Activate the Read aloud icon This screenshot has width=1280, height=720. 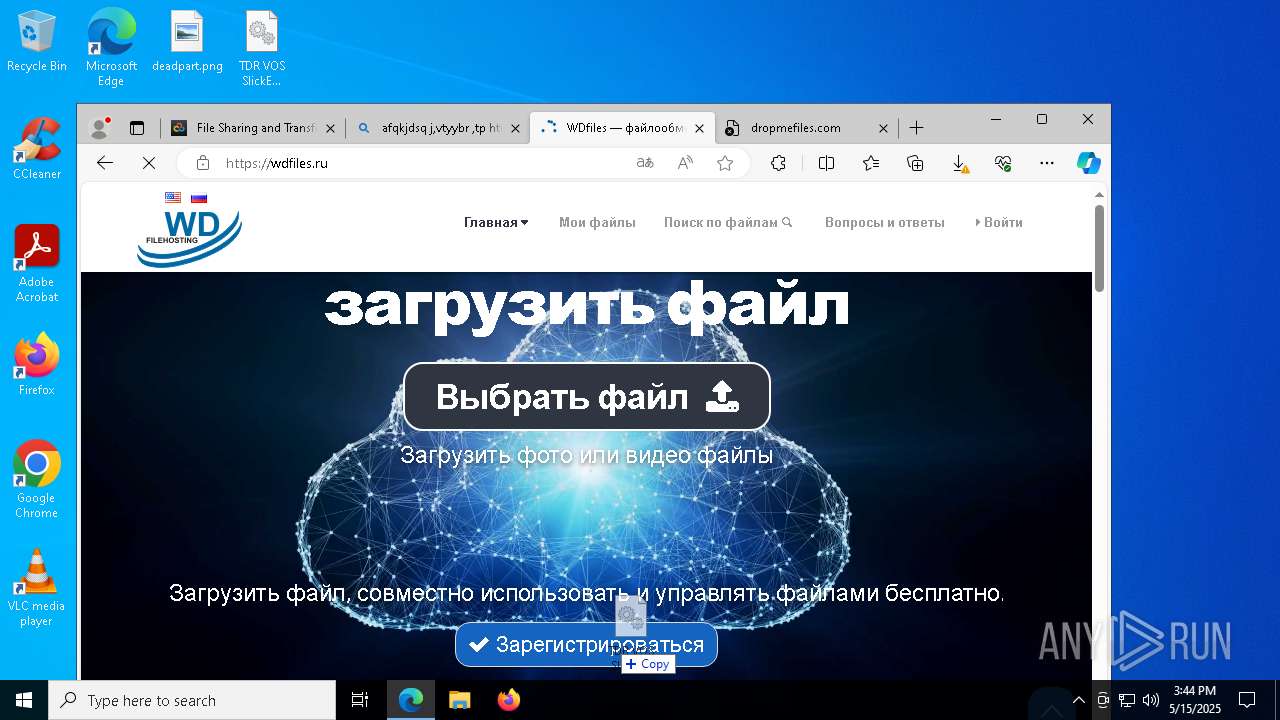[x=685, y=163]
